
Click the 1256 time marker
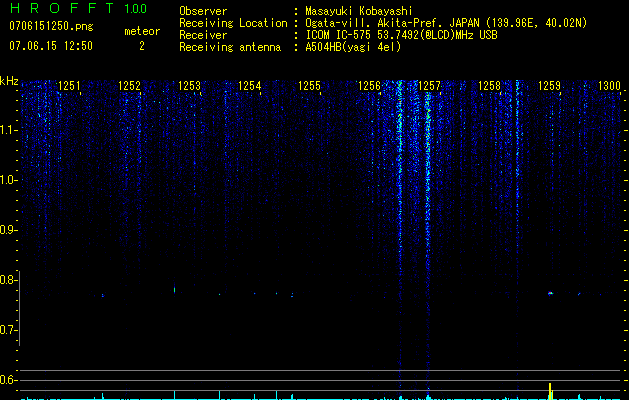pyautogui.click(x=369, y=86)
